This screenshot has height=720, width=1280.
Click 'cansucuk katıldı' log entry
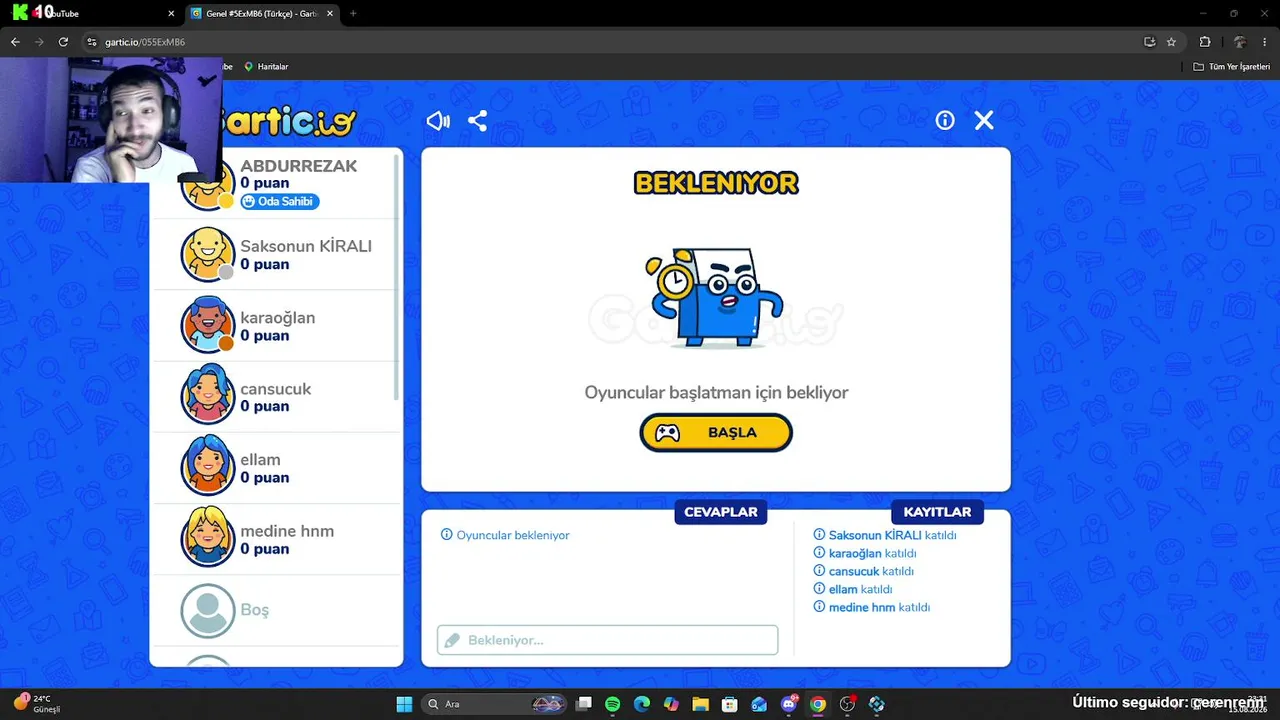(x=864, y=571)
